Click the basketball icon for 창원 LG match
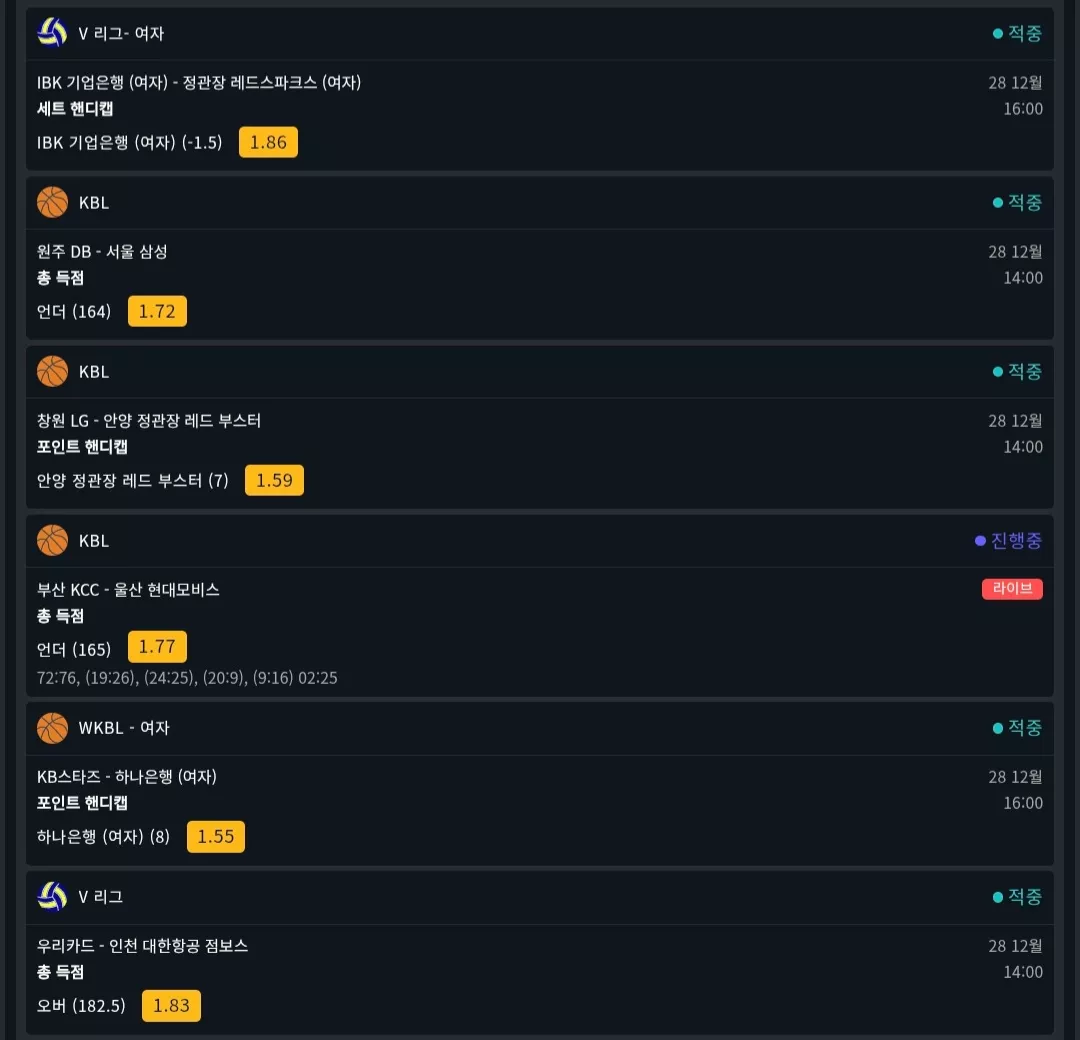 tap(52, 371)
